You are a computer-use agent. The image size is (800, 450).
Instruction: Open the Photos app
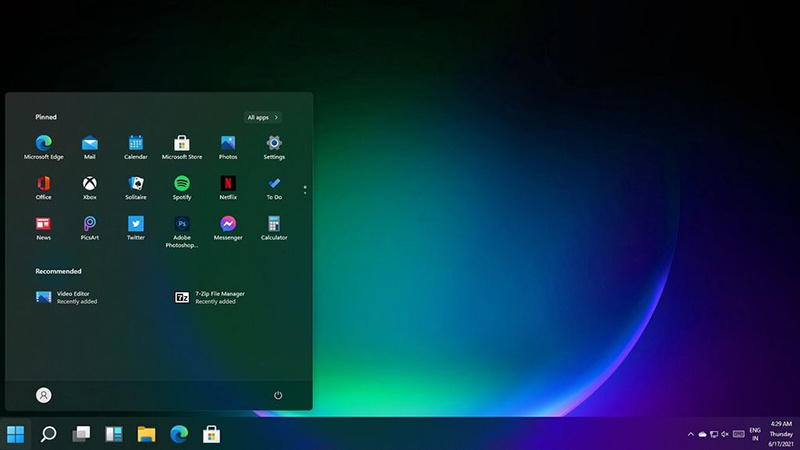(228, 147)
